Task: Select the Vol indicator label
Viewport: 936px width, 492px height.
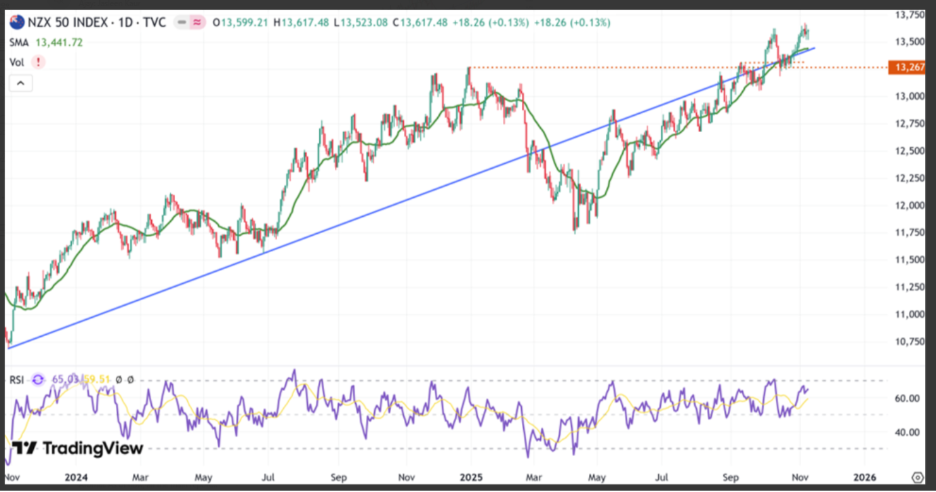Action: tap(17, 62)
